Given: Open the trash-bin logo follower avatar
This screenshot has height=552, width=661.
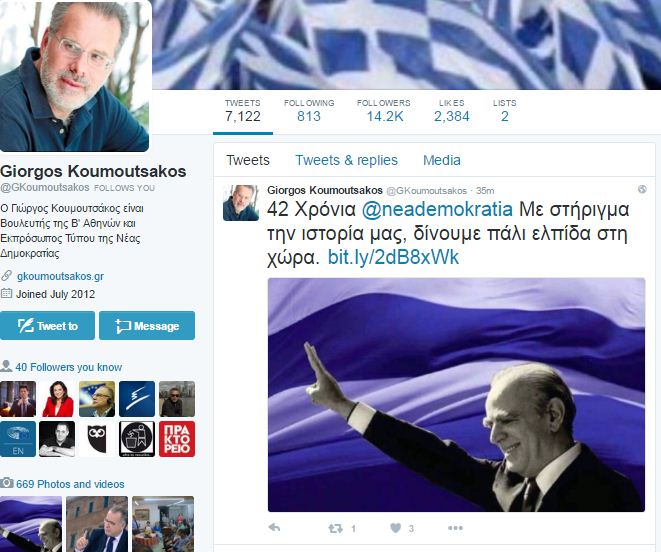Looking at the screenshot, I should coord(137,439).
